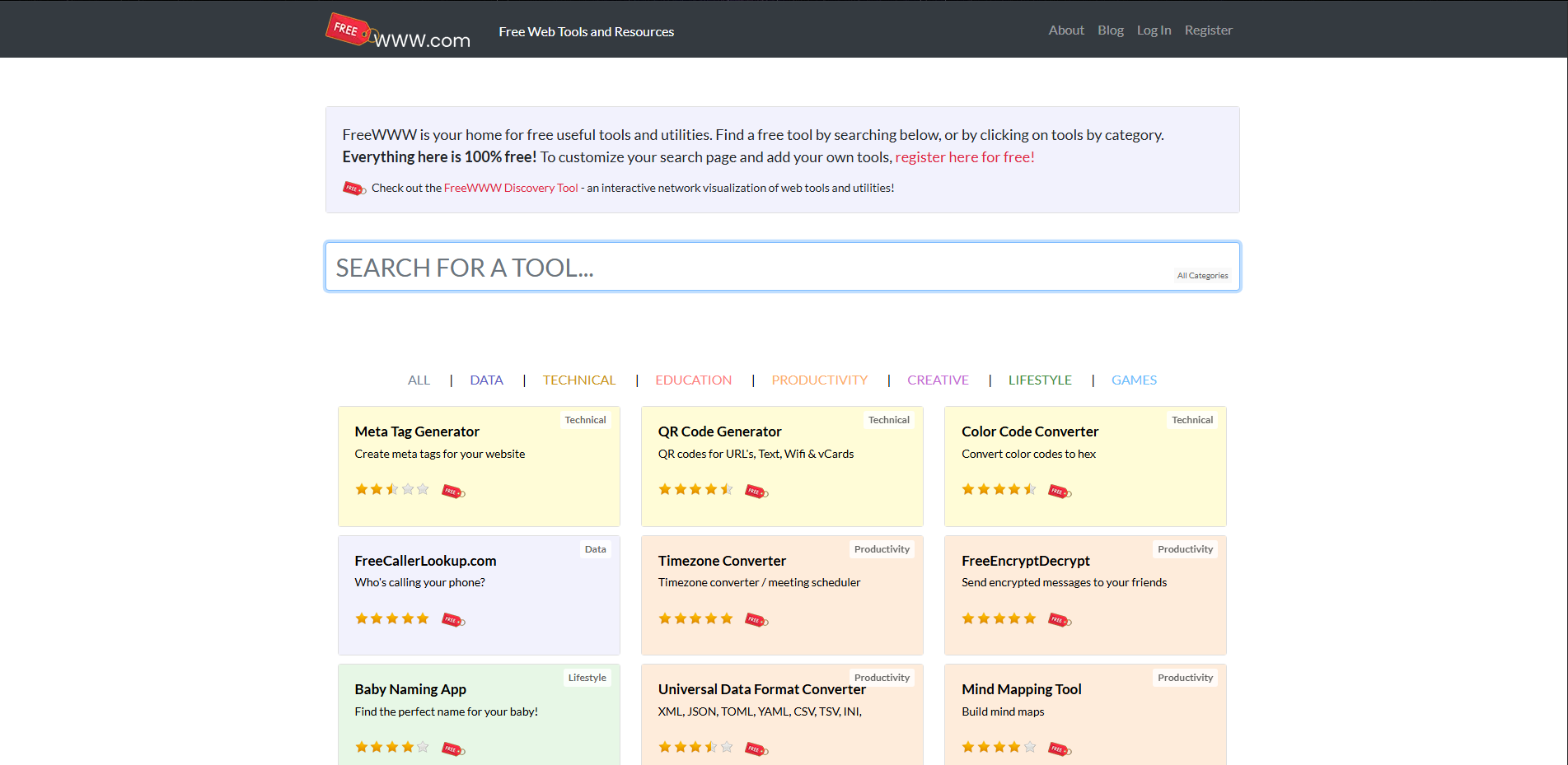
Task: Go to the Register page in top navigation
Action: (1208, 30)
